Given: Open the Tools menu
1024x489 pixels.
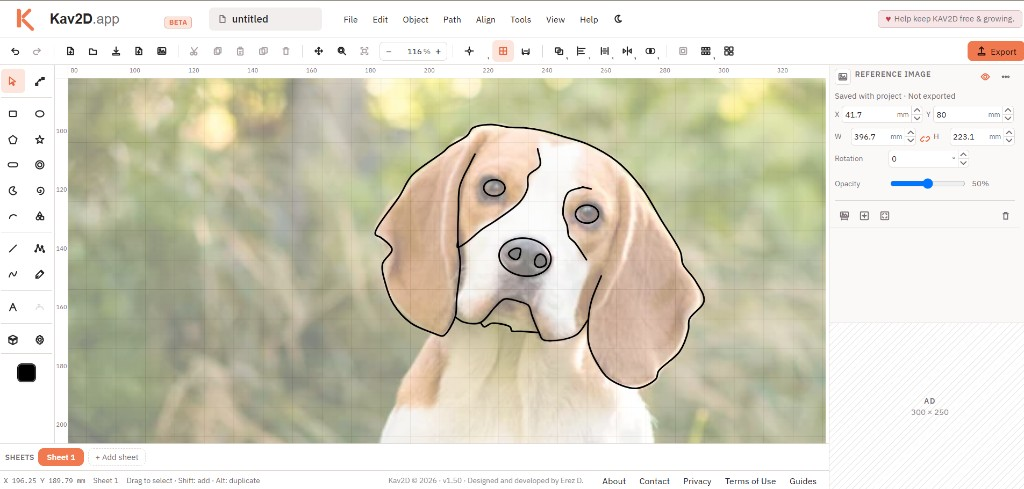Looking at the screenshot, I should click(x=520, y=20).
